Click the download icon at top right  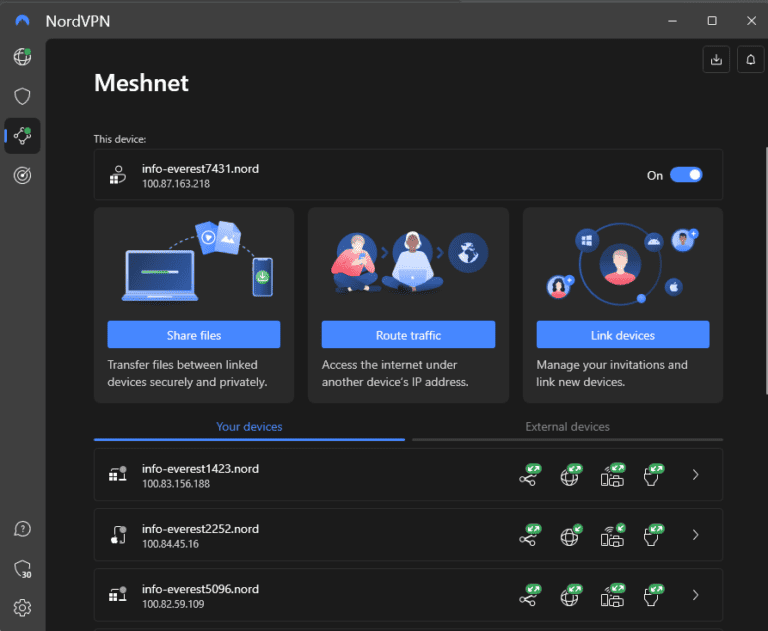[x=716, y=60]
